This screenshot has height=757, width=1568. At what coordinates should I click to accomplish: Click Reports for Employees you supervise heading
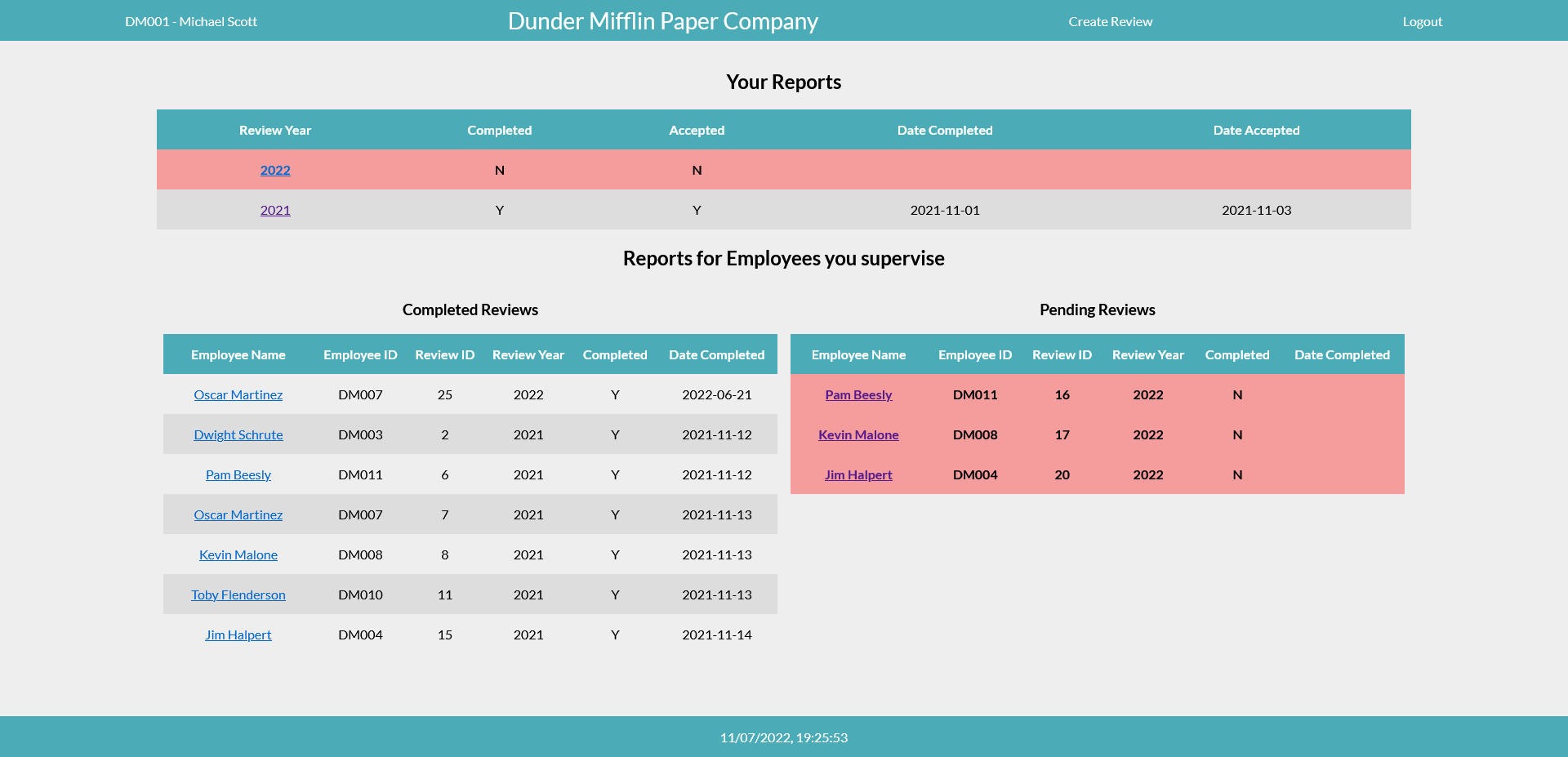[784, 258]
